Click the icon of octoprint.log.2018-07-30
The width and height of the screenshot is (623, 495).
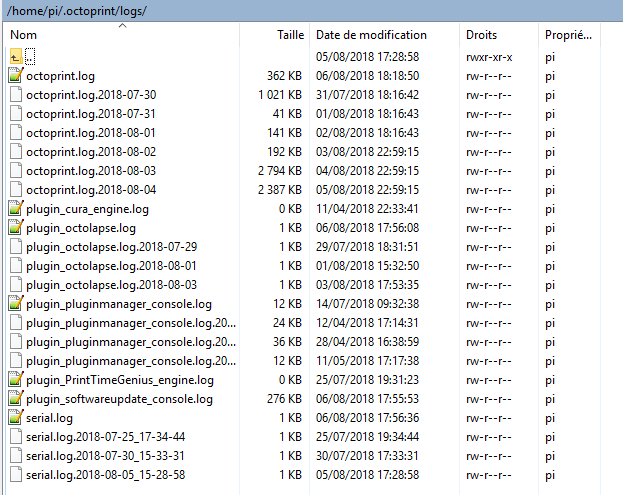click(16, 95)
